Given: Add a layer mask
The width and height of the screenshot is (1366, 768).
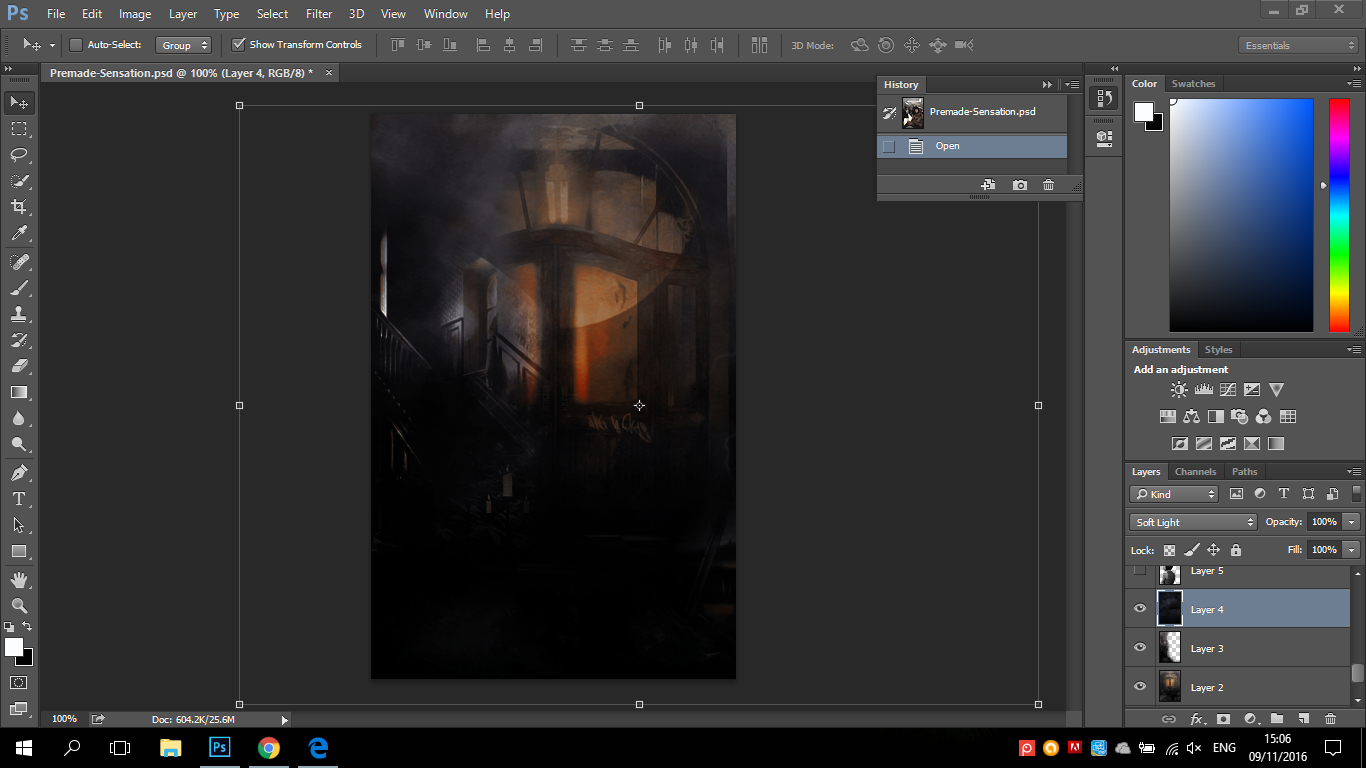Looking at the screenshot, I should 1223,719.
